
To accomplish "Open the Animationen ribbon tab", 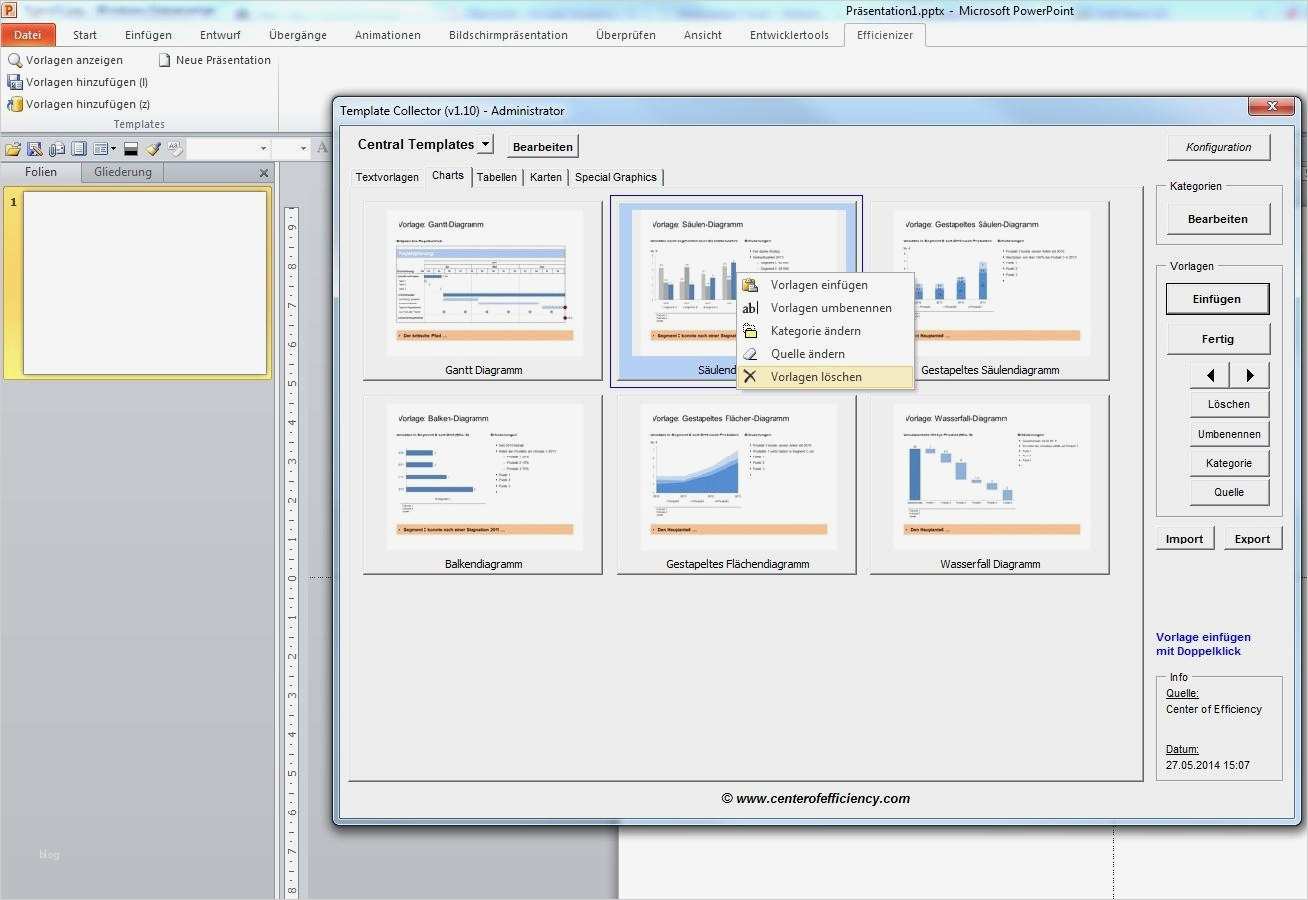I will tap(388, 35).
